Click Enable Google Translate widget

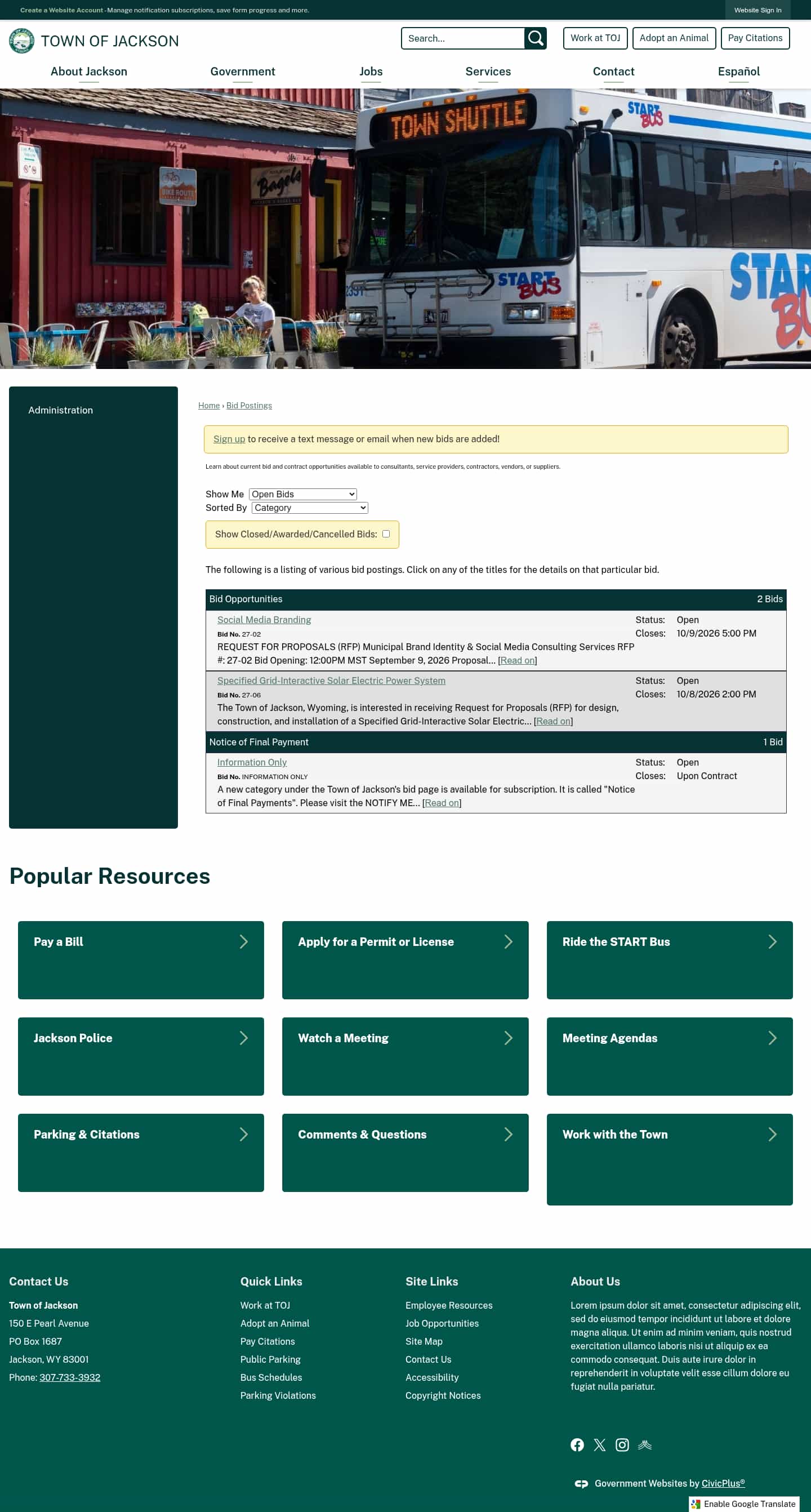coord(743,1504)
